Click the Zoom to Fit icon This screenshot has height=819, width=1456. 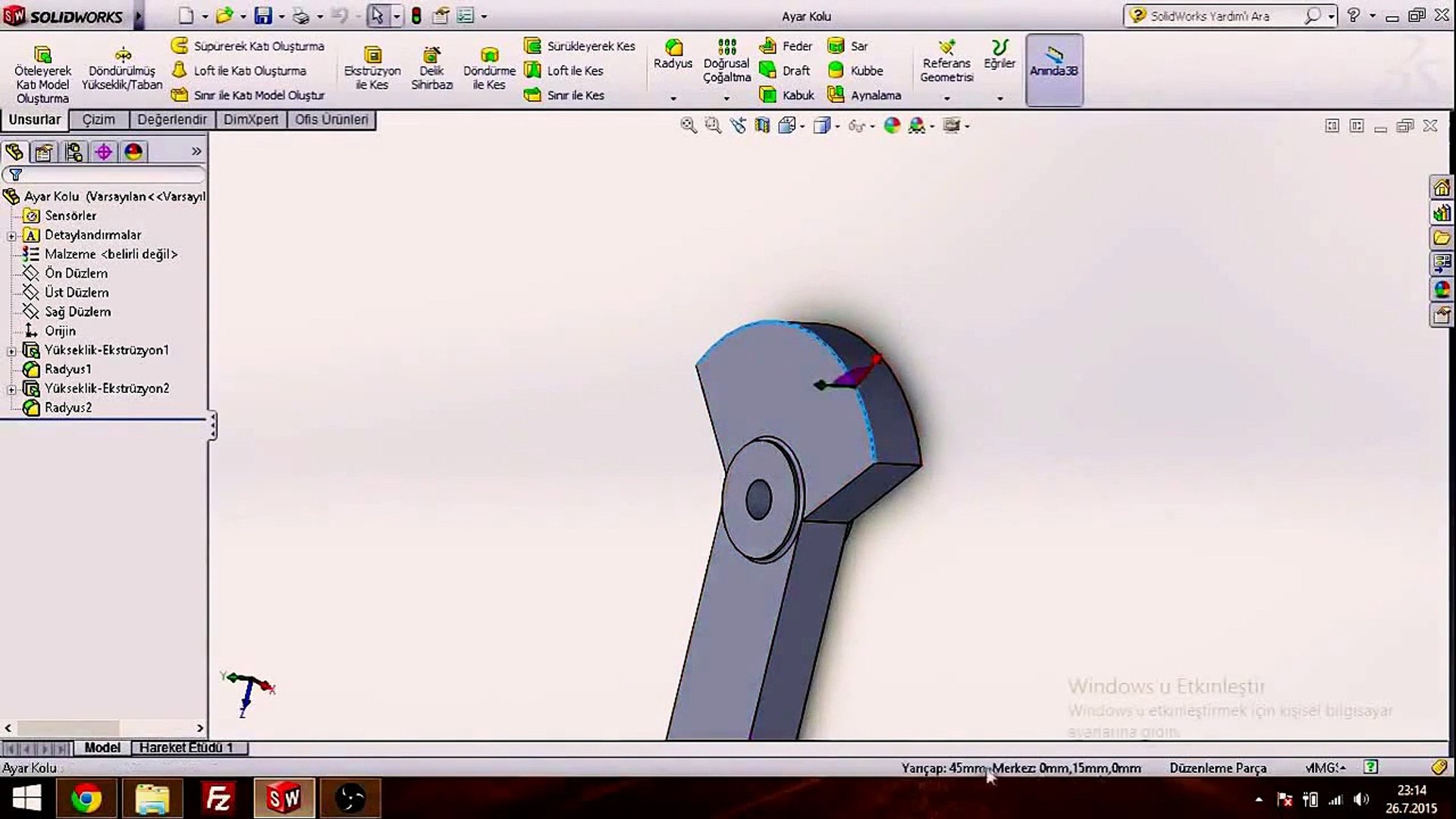coord(688,126)
